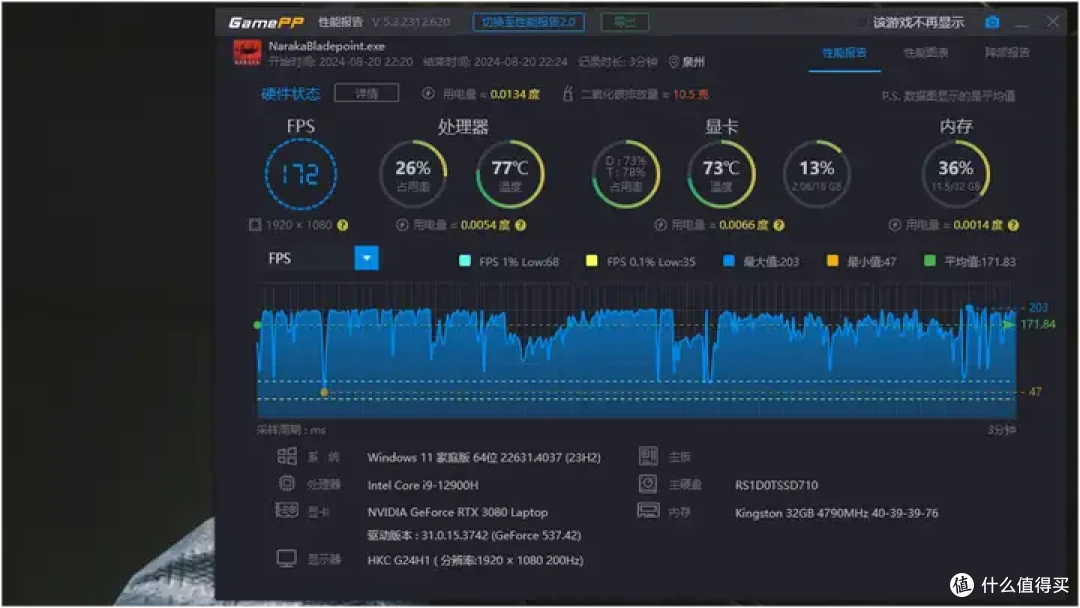
Task: Click the orange minimum-FPS marker on the chart
Action: [324, 392]
